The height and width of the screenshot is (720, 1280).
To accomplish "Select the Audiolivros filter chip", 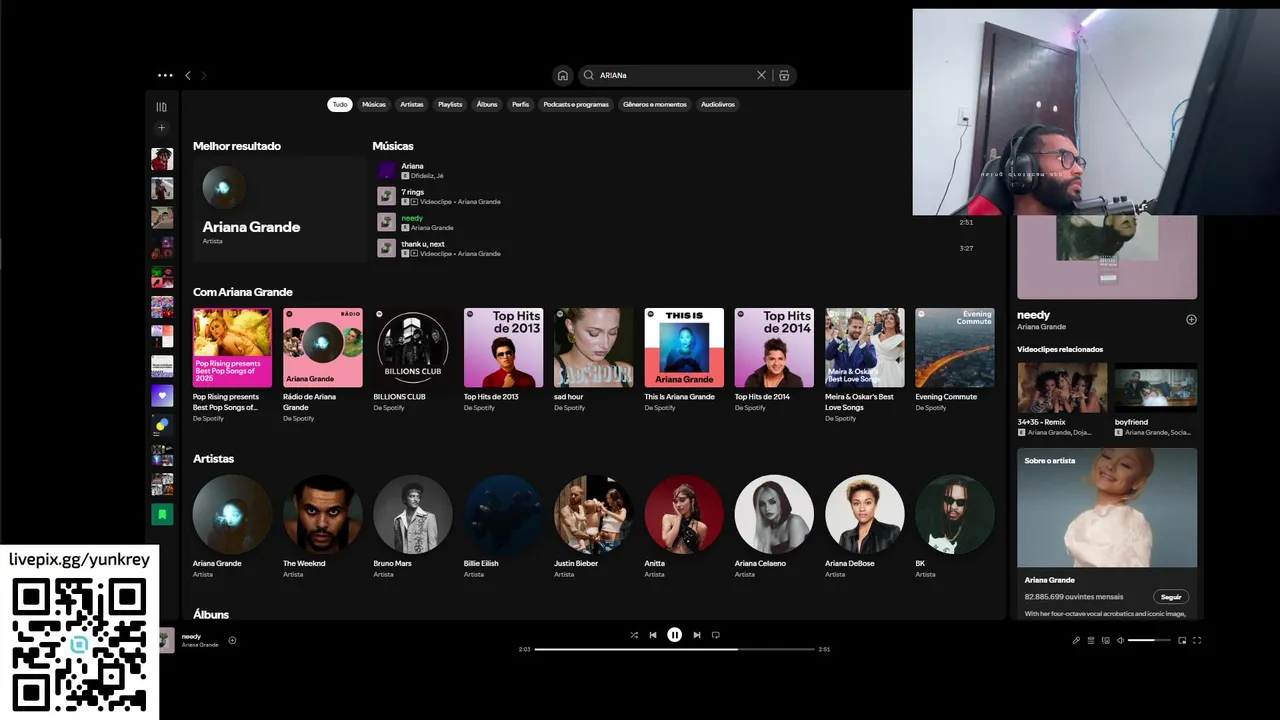I will click(x=717, y=104).
